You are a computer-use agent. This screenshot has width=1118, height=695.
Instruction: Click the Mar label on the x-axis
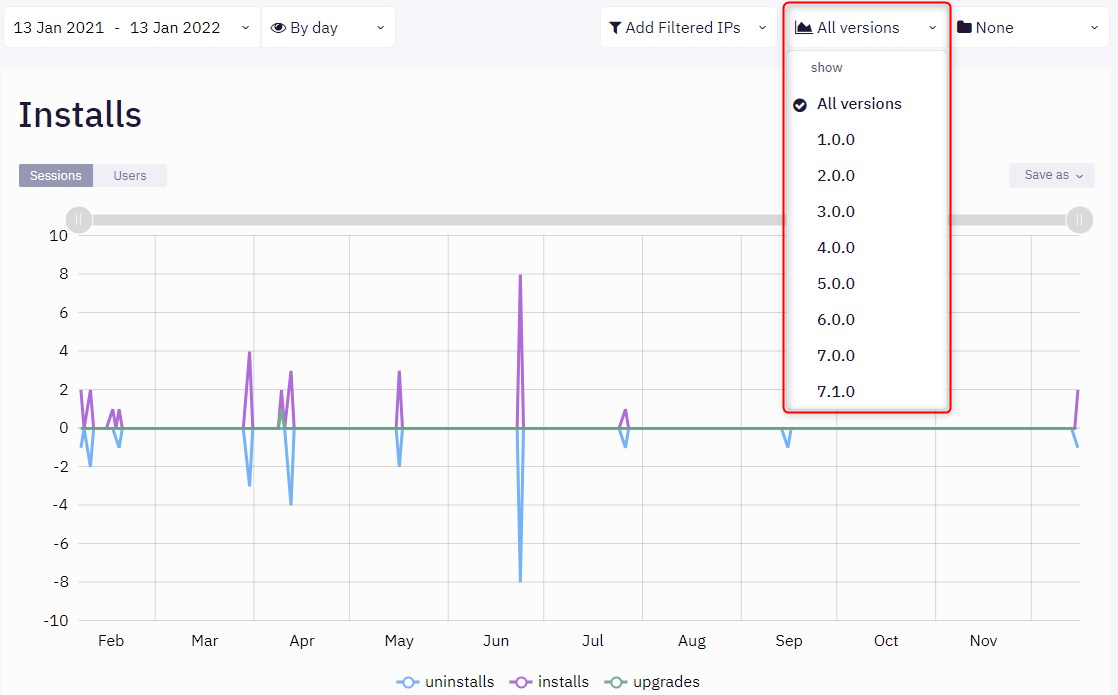[205, 641]
